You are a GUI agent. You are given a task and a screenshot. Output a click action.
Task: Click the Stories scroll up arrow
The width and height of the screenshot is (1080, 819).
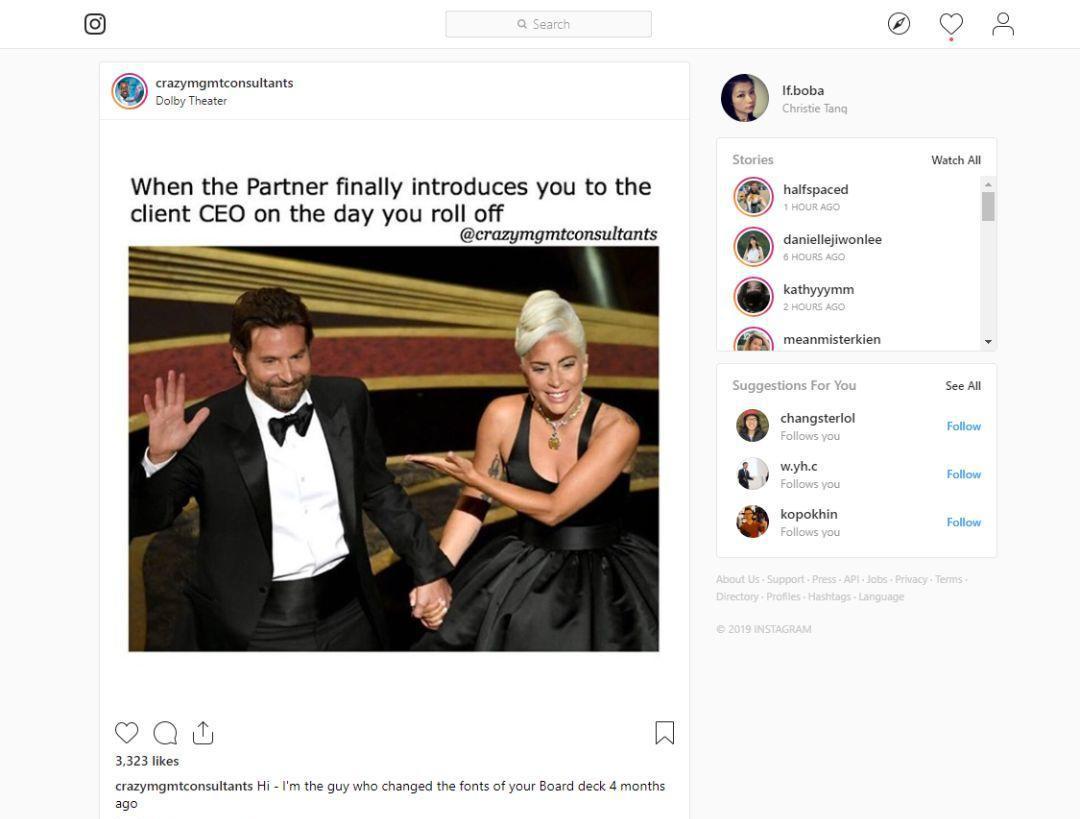[x=988, y=184]
